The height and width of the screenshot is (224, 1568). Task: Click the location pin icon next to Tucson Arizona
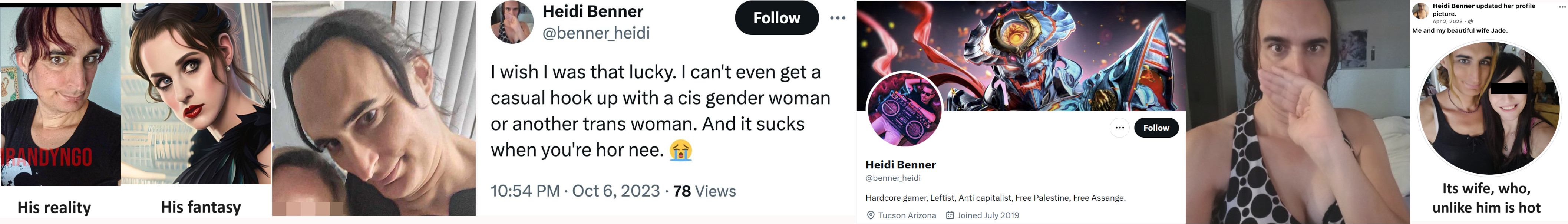tap(871, 215)
